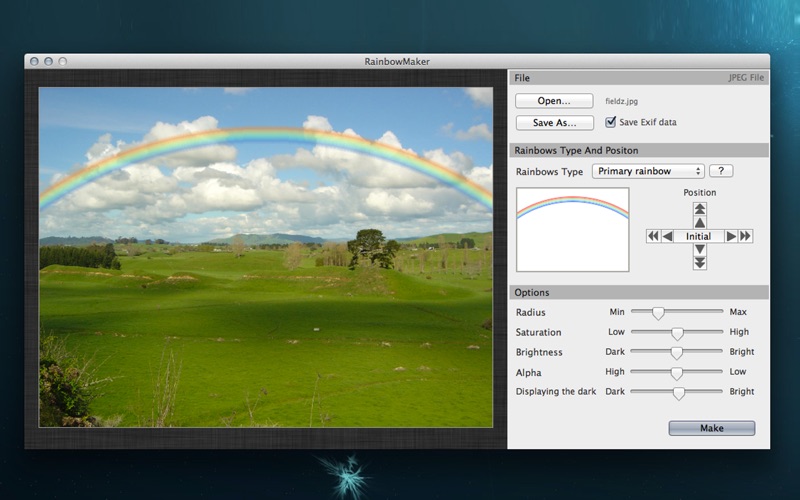Uncheck the Save Exif data checkbox

click(x=611, y=122)
